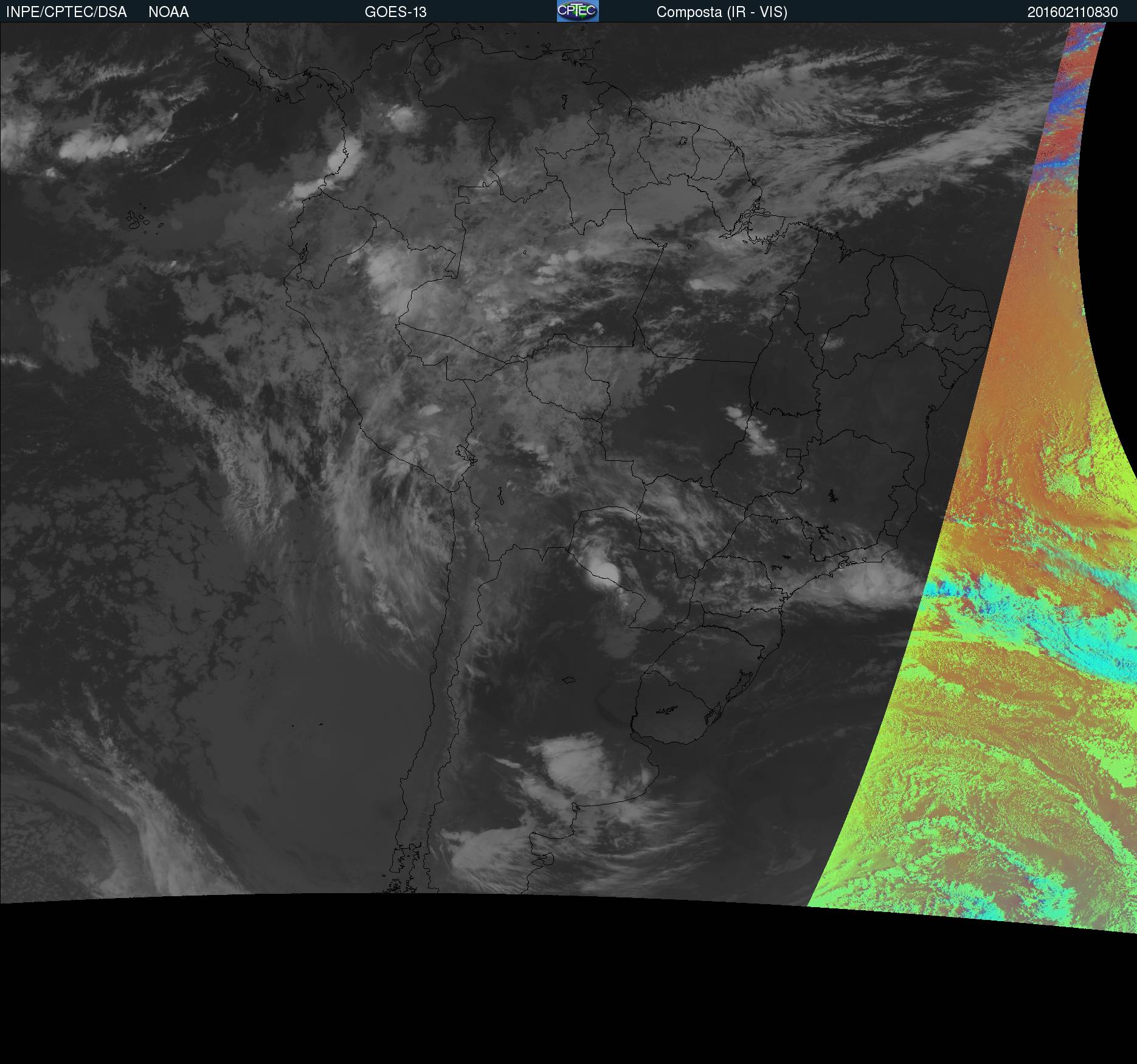This screenshot has height=1064, width=1137.
Task: Click the INPE/CPTEC/DSA header text
Action: (x=66, y=12)
